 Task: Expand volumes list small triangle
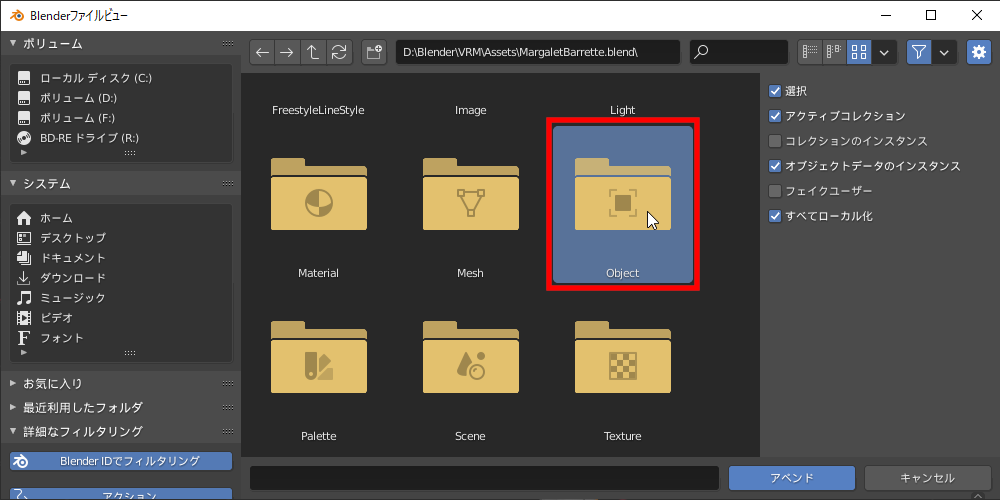coord(24,152)
